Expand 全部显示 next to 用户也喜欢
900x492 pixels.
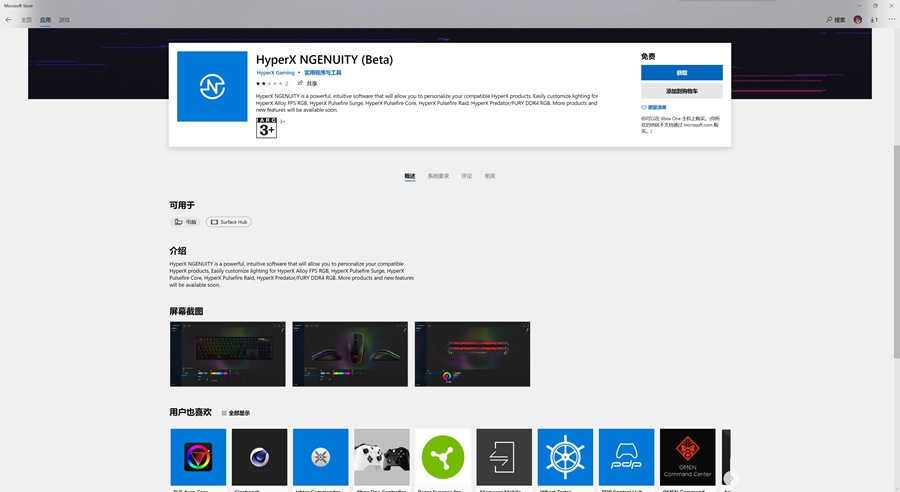click(x=236, y=413)
